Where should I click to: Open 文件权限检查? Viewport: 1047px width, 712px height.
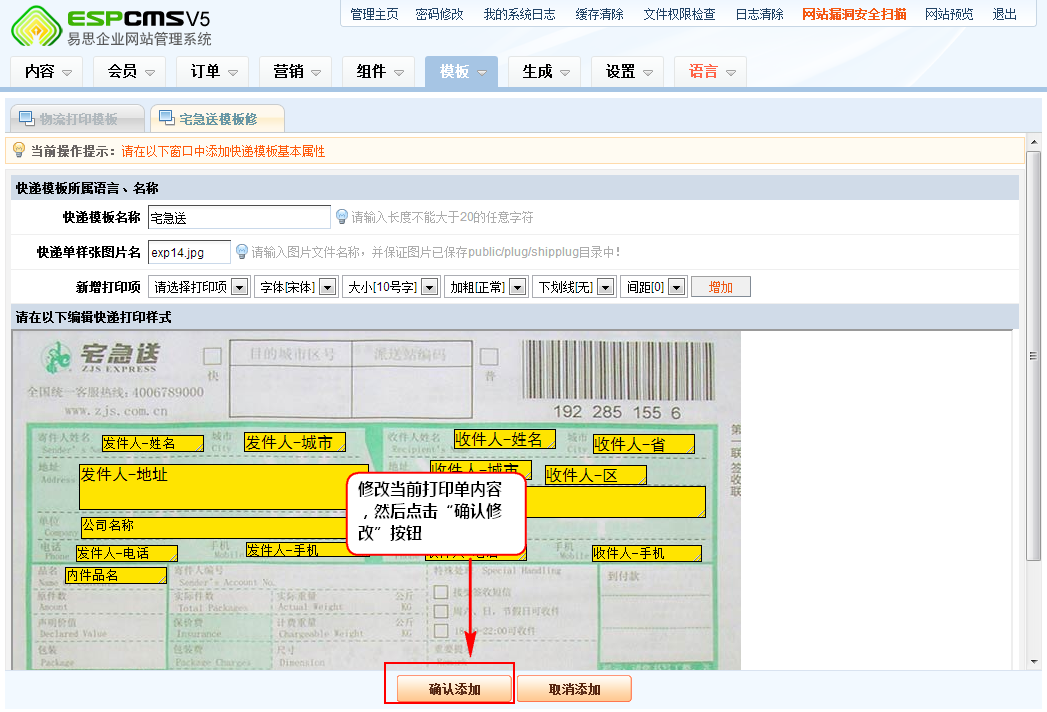point(679,14)
